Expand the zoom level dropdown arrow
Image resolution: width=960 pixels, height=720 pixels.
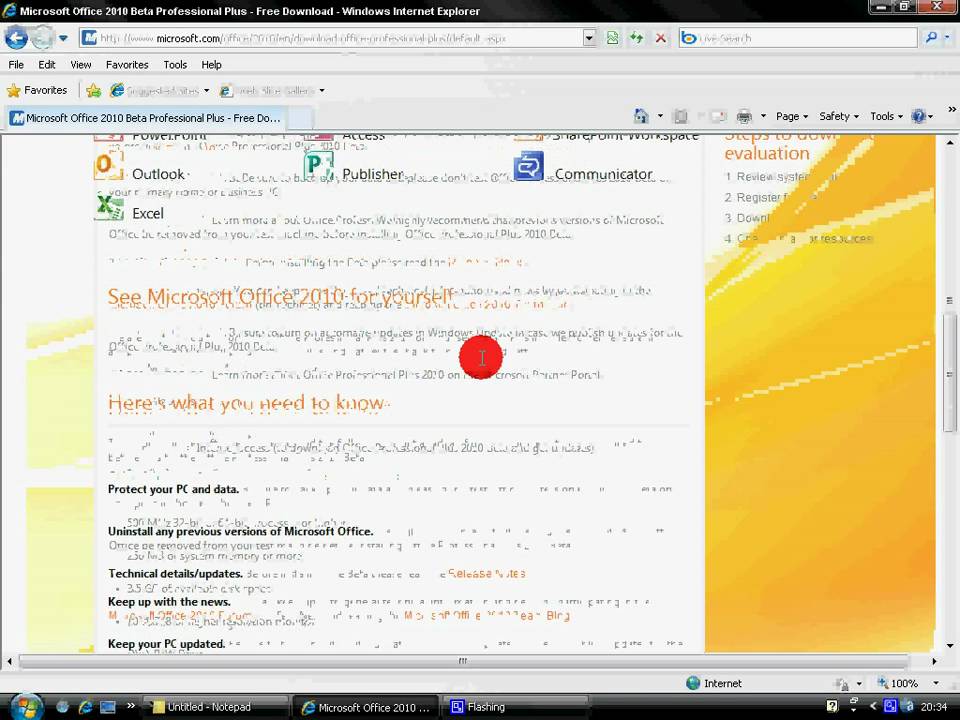(x=936, y=683)
